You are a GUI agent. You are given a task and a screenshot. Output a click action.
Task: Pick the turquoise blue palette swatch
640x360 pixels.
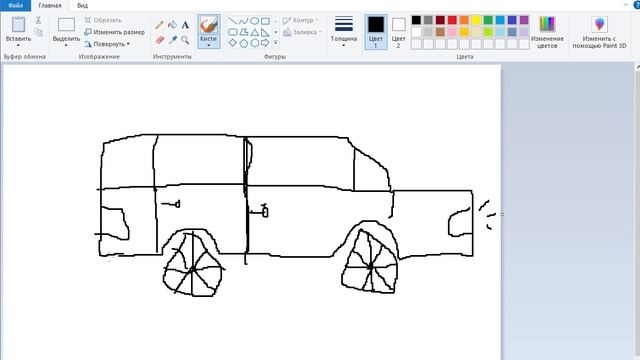[500, 20]
